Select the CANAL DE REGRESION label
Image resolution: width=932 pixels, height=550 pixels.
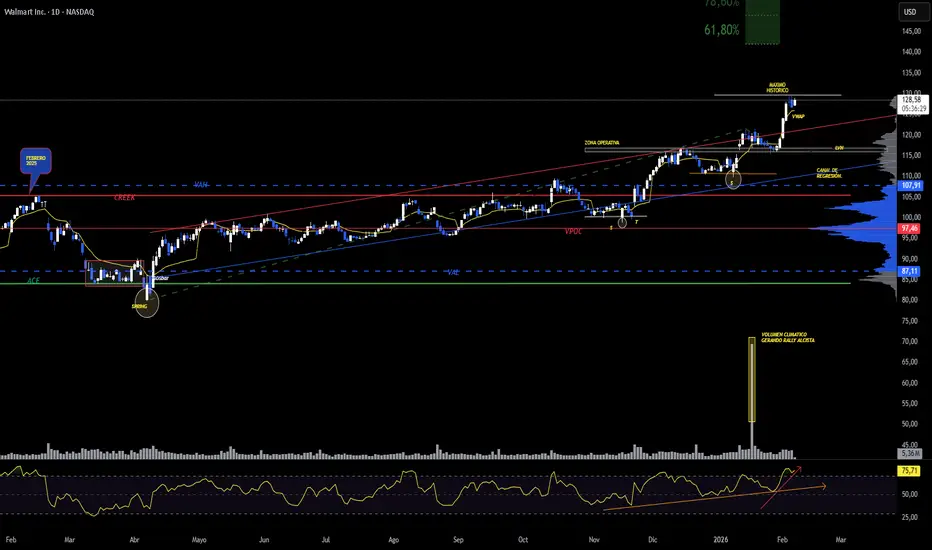coord(829,173)
